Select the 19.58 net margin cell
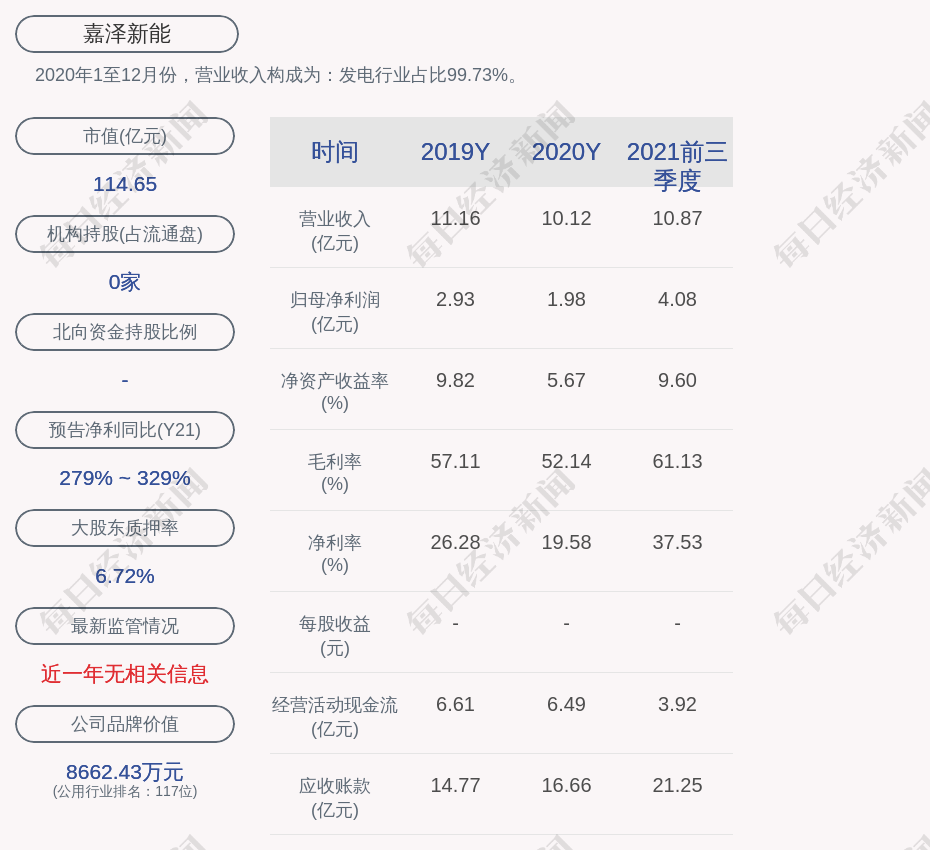 click(x=566, y=542)
